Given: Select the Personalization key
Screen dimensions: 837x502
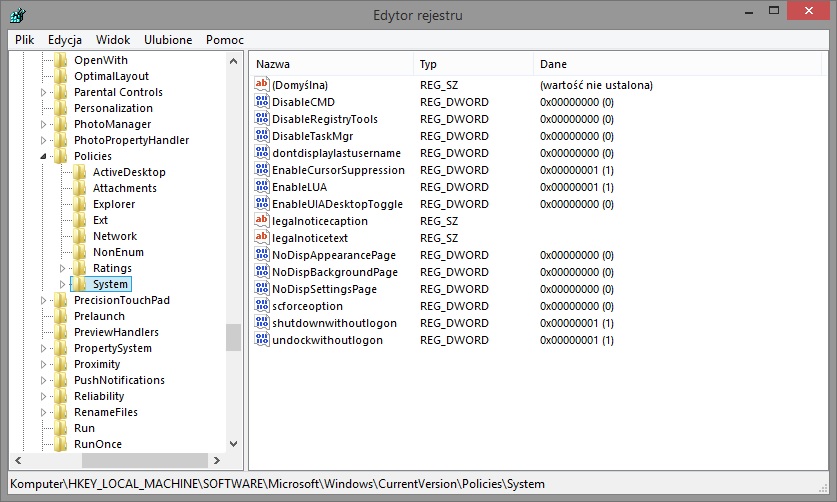Looking at the screenshot, I should [113, 108].
